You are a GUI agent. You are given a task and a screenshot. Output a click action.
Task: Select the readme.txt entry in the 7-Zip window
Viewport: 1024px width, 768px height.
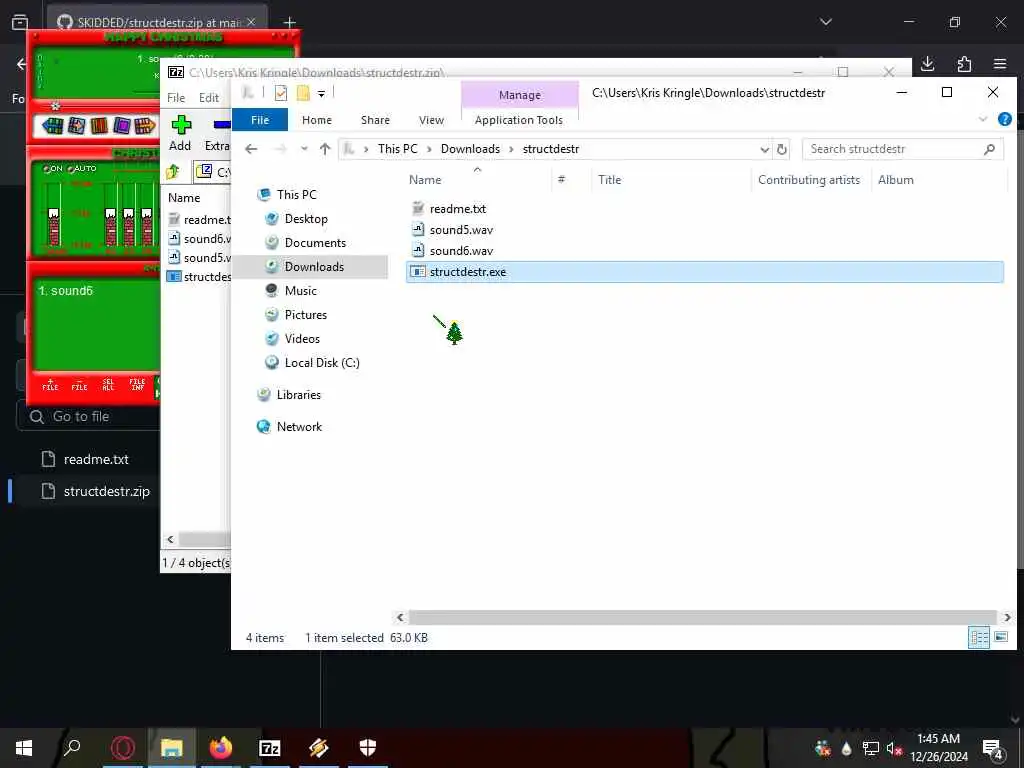click(199, 219)
